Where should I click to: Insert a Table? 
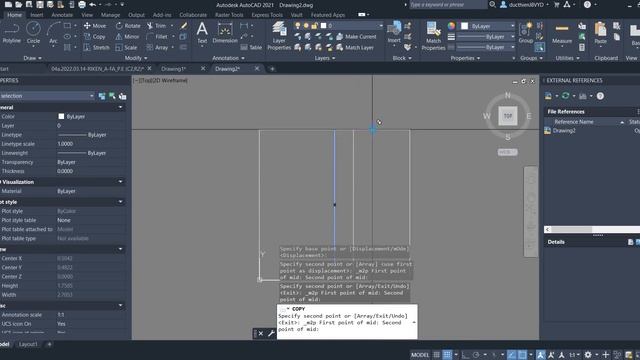251,47
